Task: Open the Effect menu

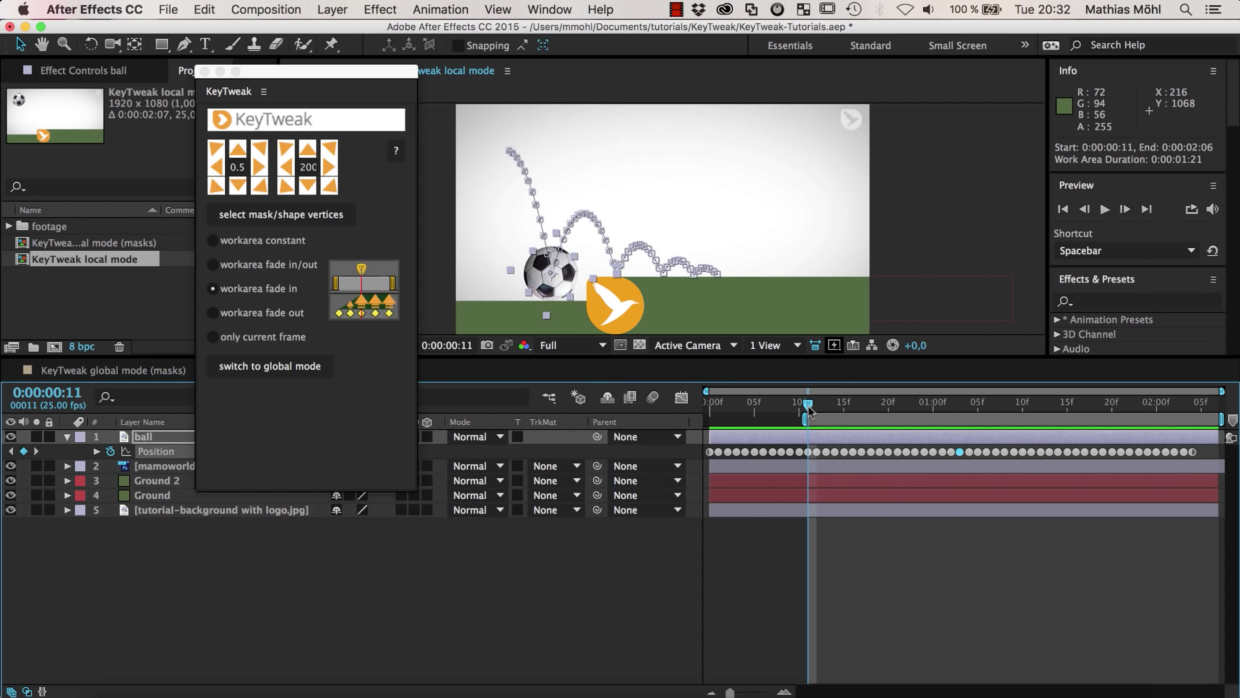Action: pos(380,10)
